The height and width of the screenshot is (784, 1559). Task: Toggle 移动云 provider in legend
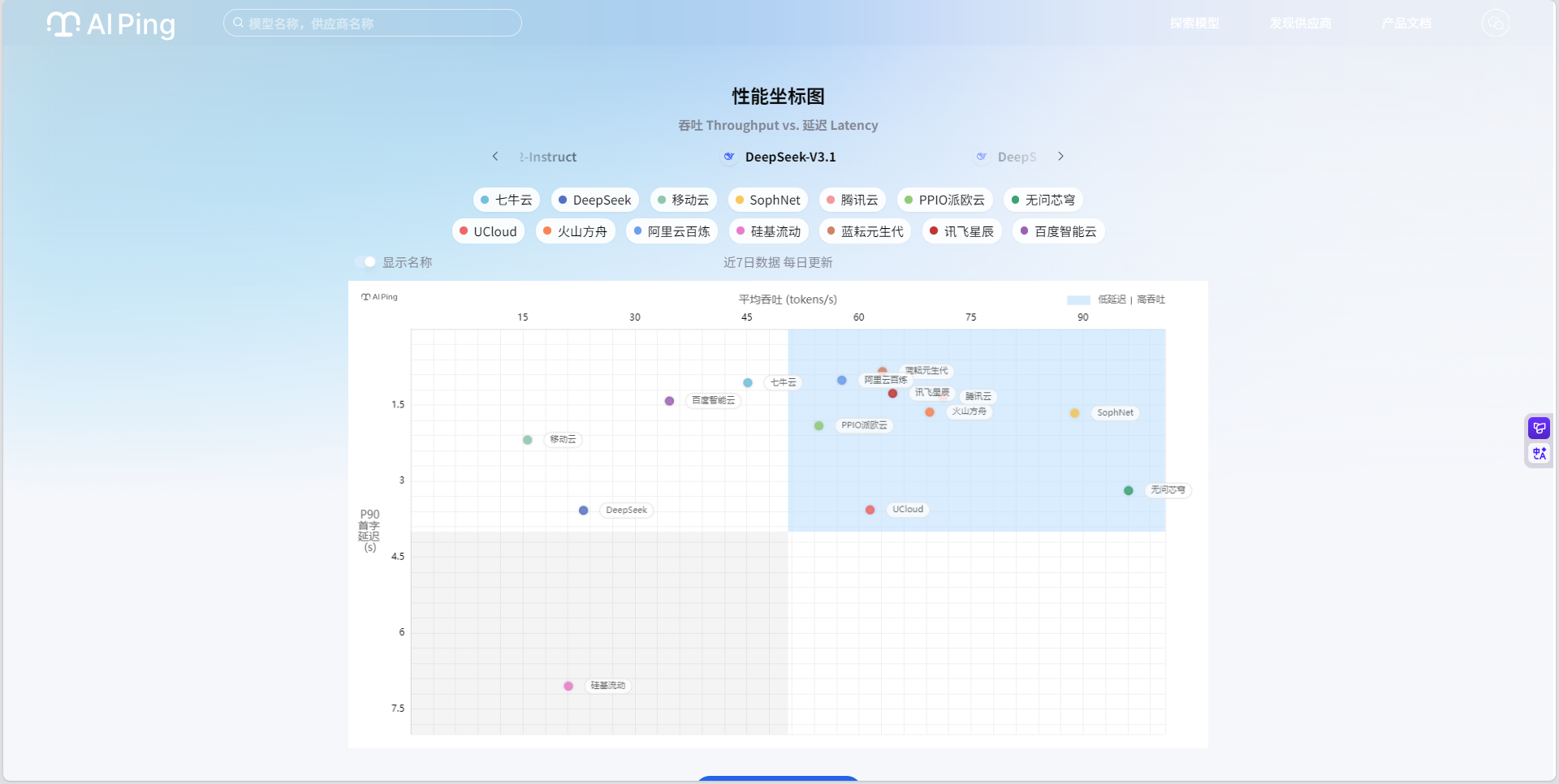point(683,200)
